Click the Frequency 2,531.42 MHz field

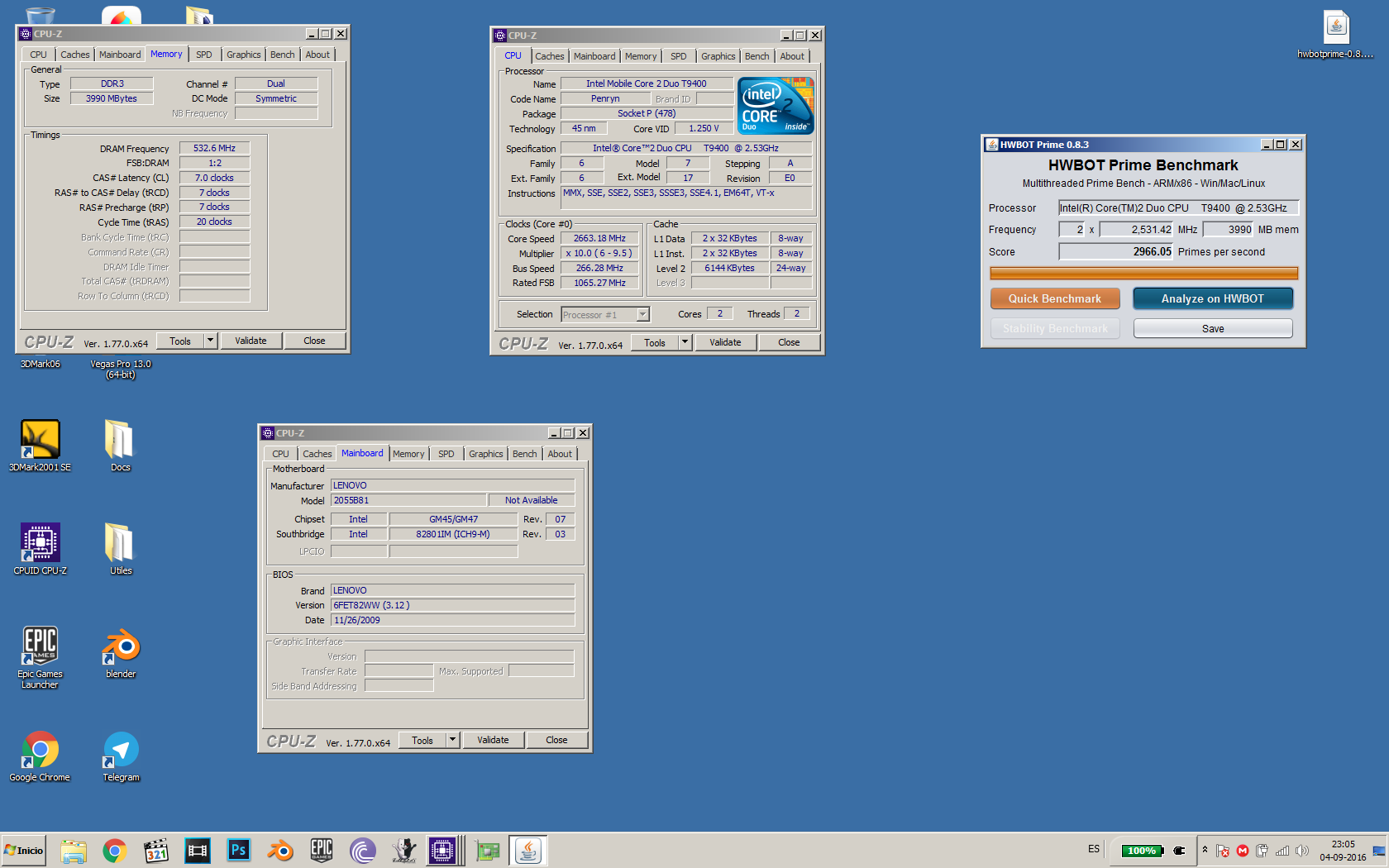pyautogui.click(x=1136, y=230)
